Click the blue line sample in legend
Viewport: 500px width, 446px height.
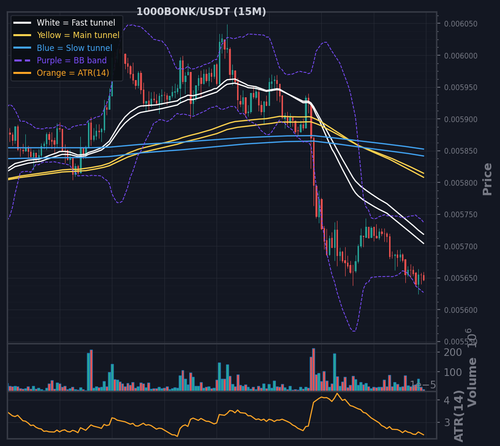tap(22, 48)
